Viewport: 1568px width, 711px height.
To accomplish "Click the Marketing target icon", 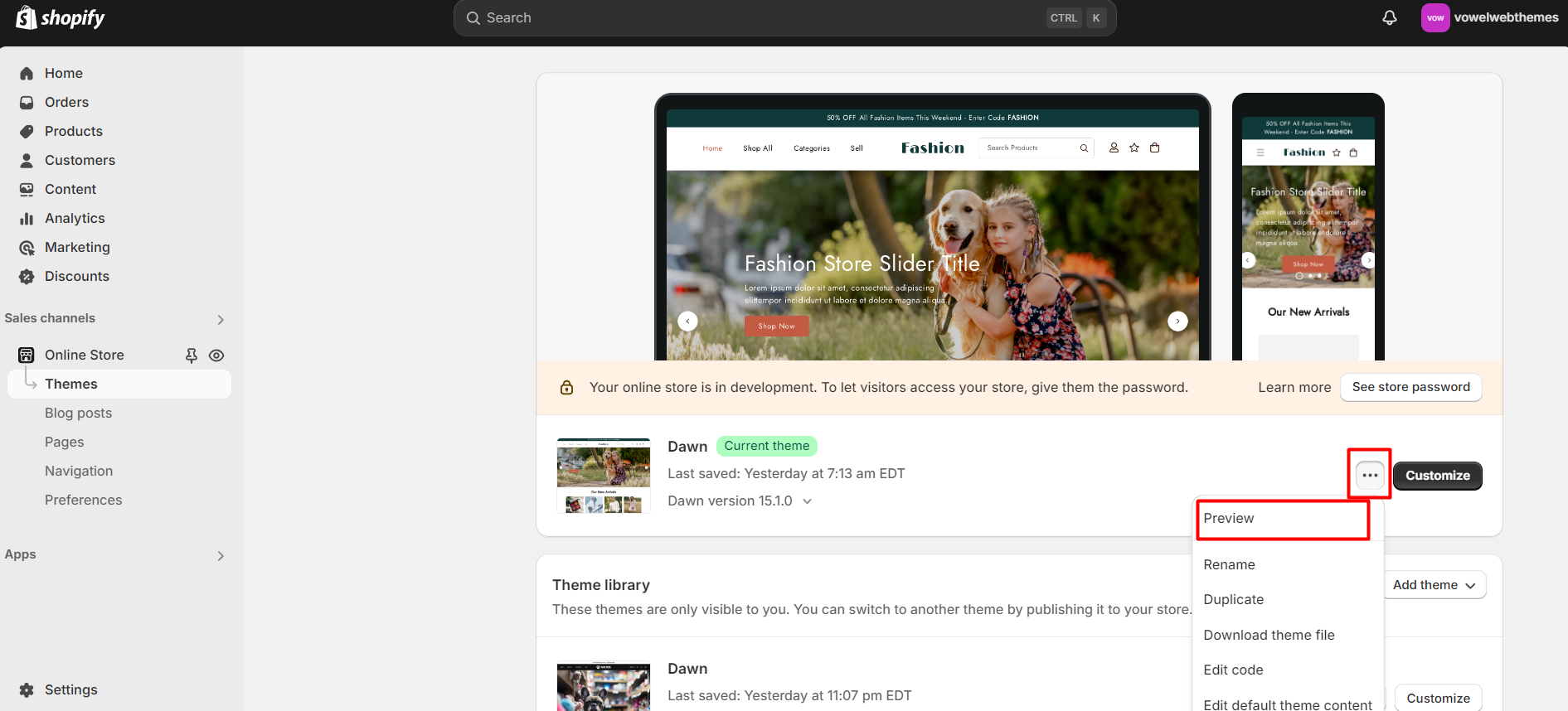I will pyautogui.click(x=27, y=248).
